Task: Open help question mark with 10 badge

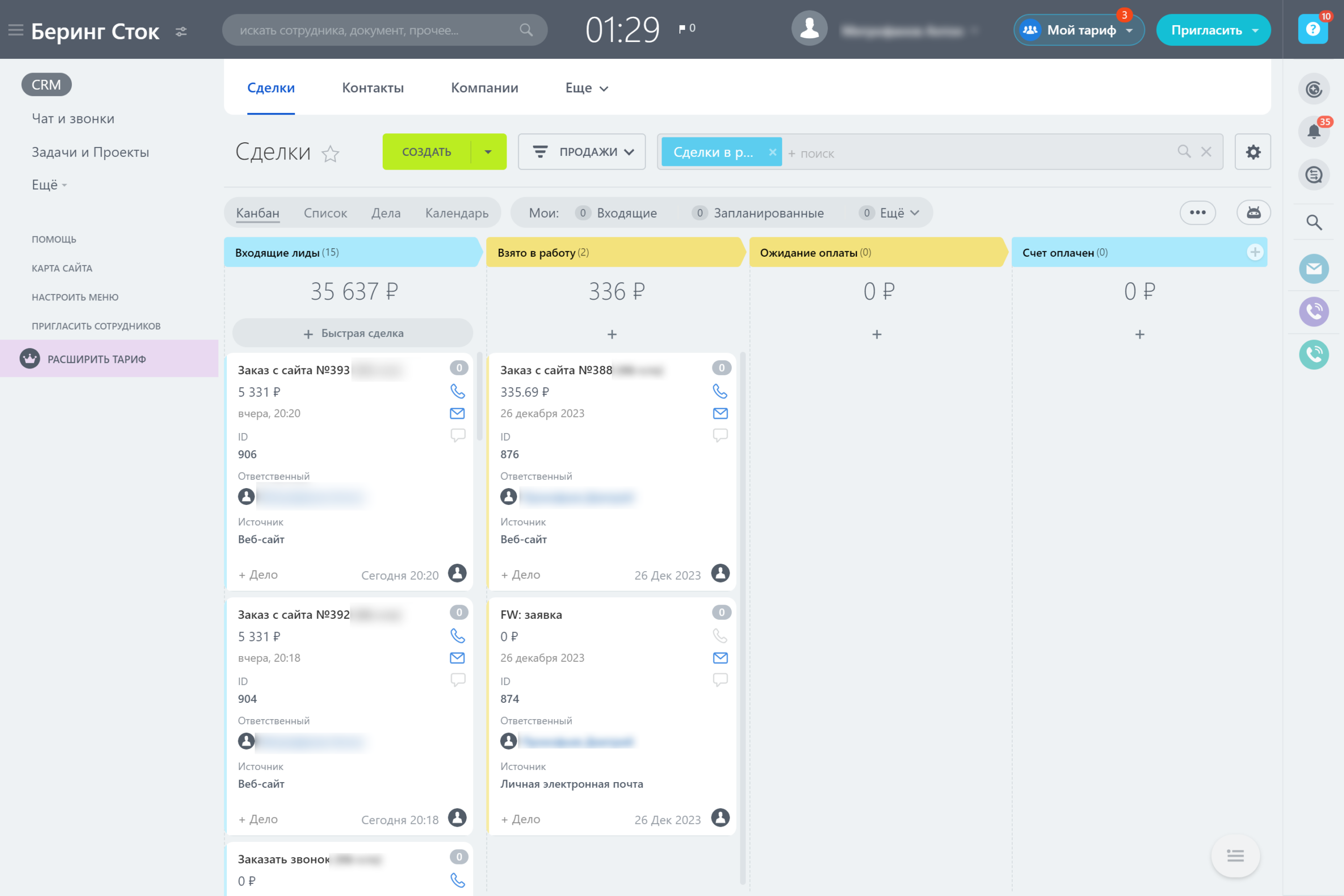Action: pos(1312,29)
